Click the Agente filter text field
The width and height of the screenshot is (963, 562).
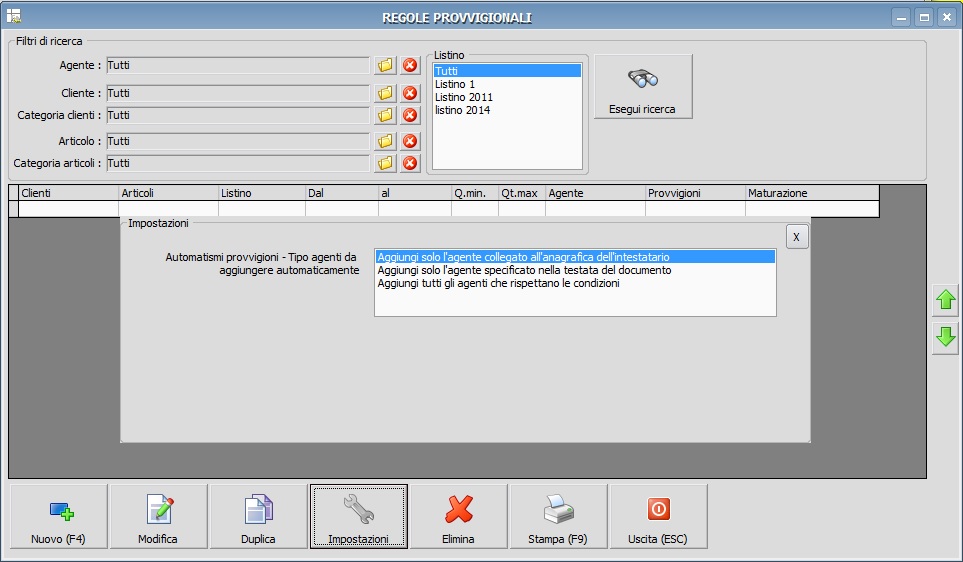pyautogui.click(x=238, y=65)
